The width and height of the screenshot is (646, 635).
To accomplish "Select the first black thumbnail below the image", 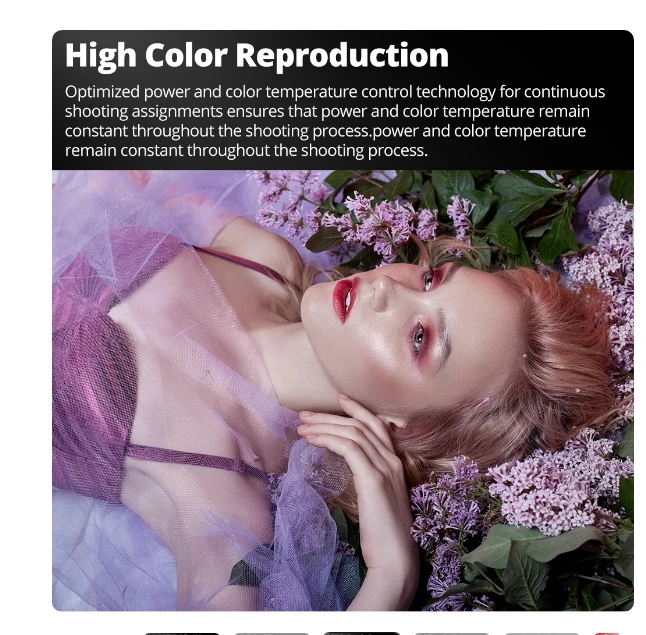I will click(x=182, y=633).
